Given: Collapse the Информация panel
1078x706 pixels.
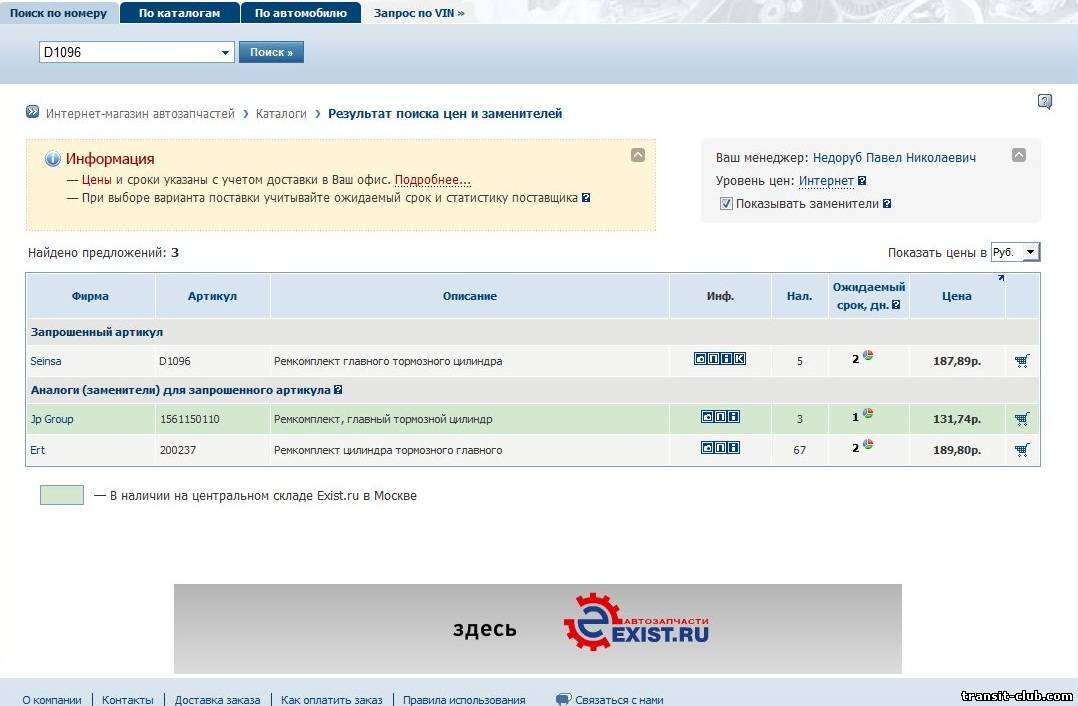Looking at the screenshot, I should click(x=637, y=155).
